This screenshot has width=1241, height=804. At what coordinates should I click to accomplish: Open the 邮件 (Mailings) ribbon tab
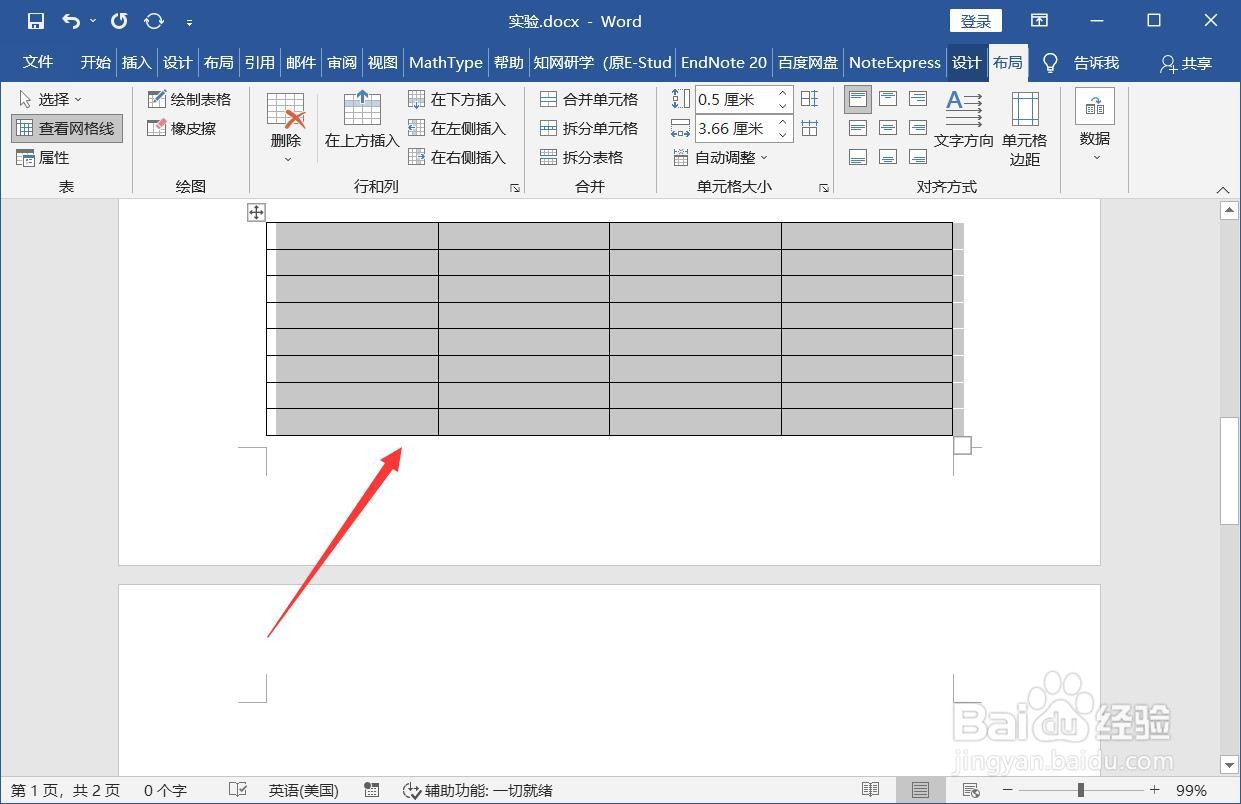coord(300,62)
